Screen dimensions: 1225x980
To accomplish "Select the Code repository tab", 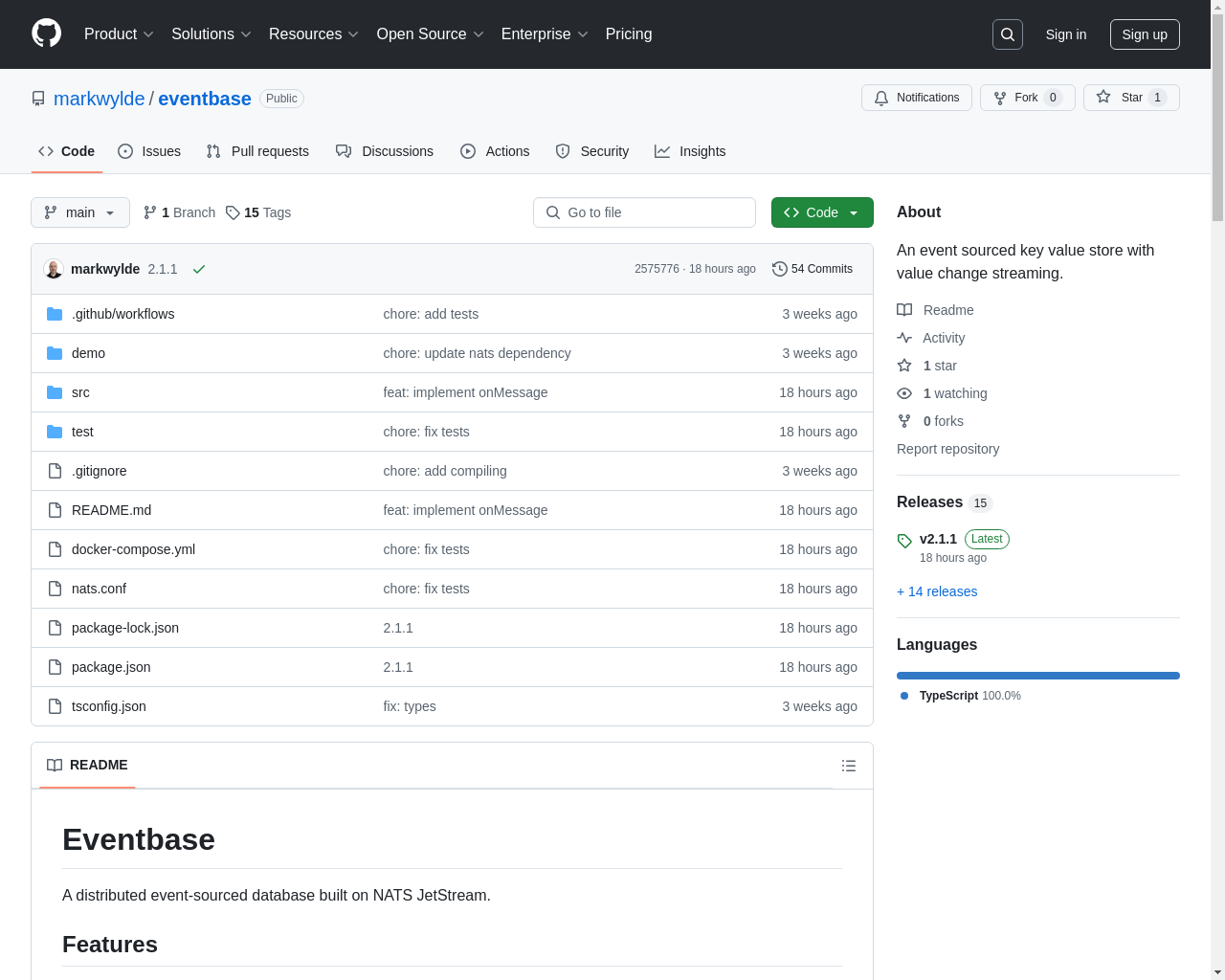I will pos(67,151).
